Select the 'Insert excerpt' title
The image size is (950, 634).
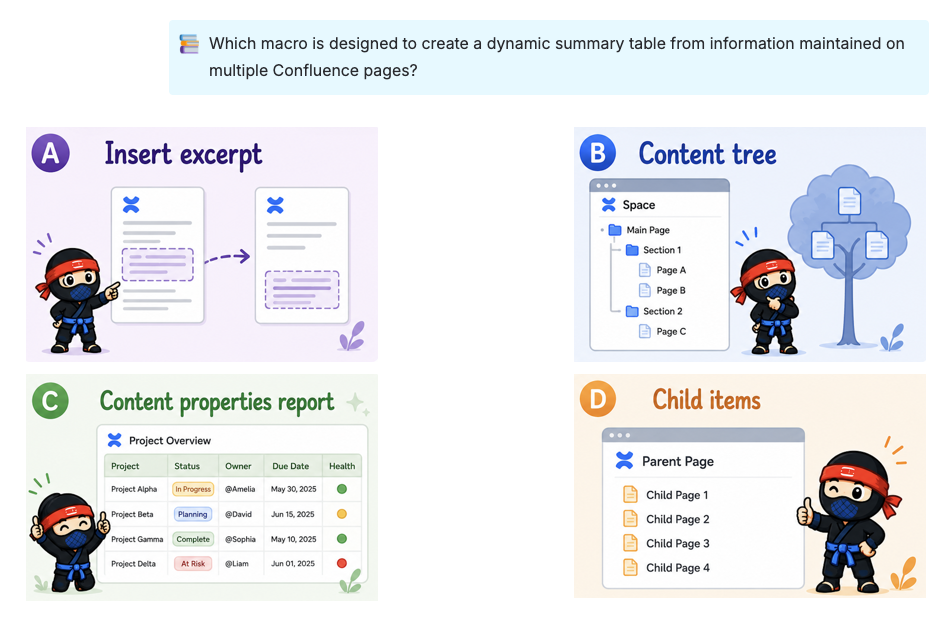184,155
